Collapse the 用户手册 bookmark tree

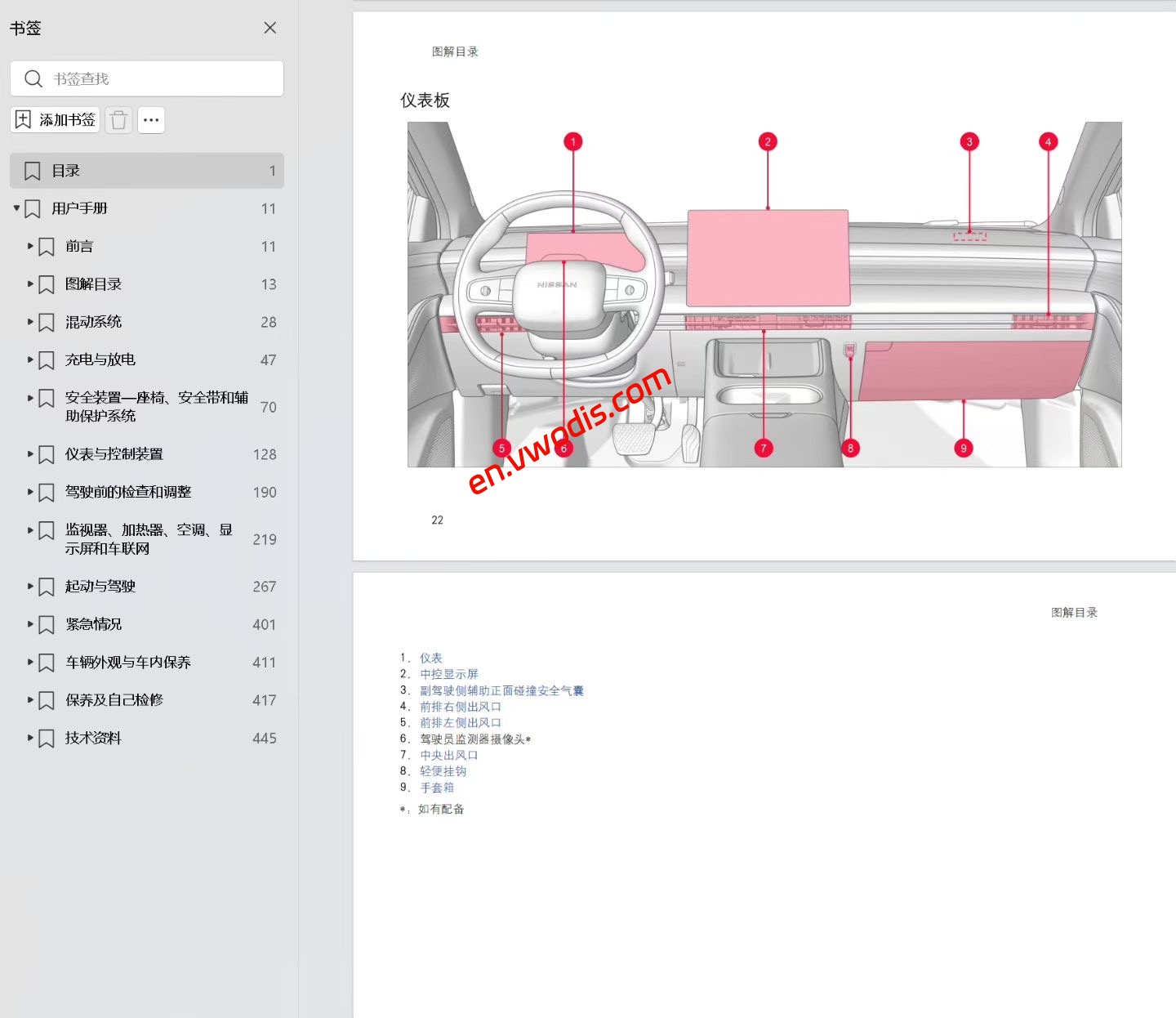click(x=16, y=208)
